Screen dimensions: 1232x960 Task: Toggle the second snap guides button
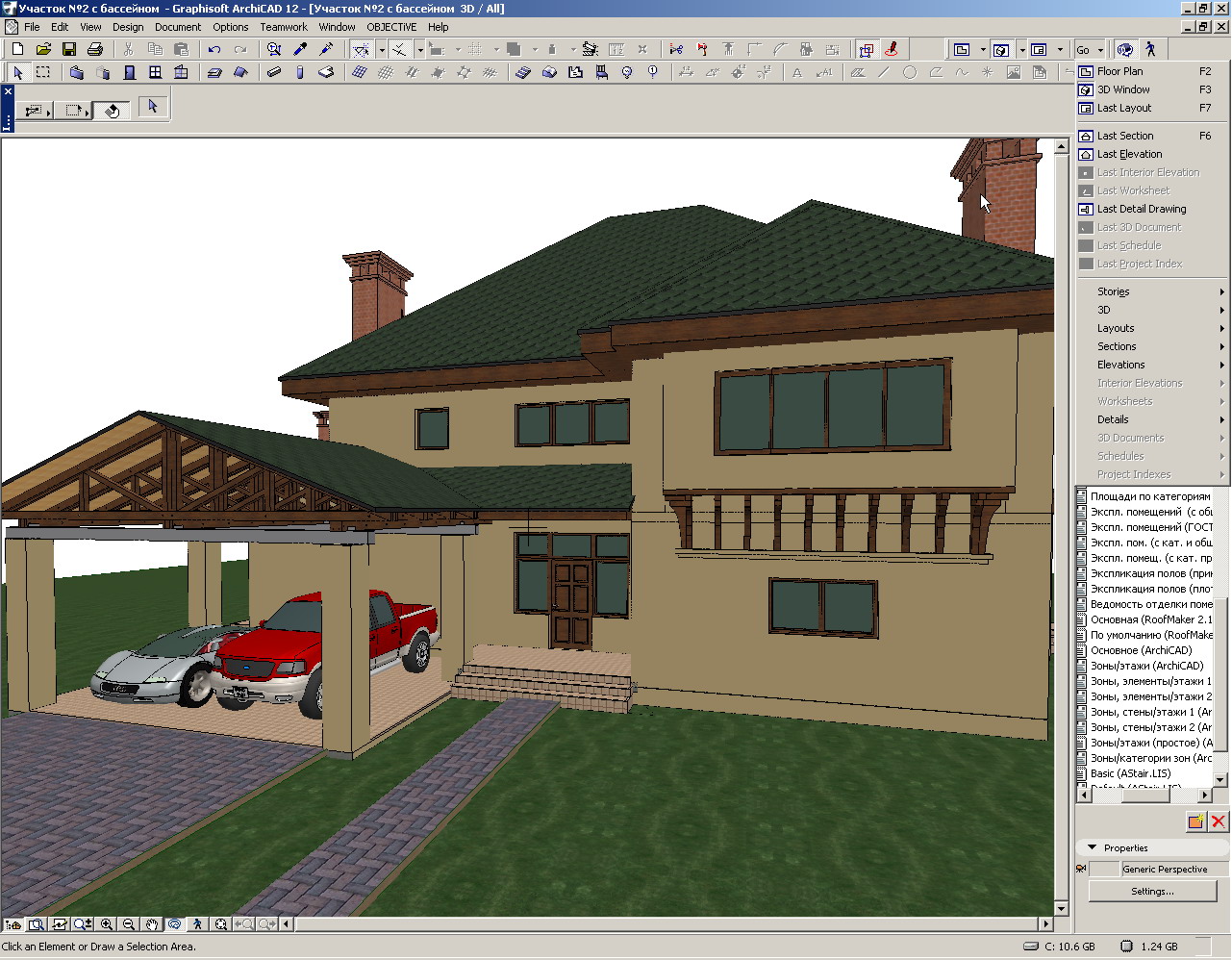(398, 49)
